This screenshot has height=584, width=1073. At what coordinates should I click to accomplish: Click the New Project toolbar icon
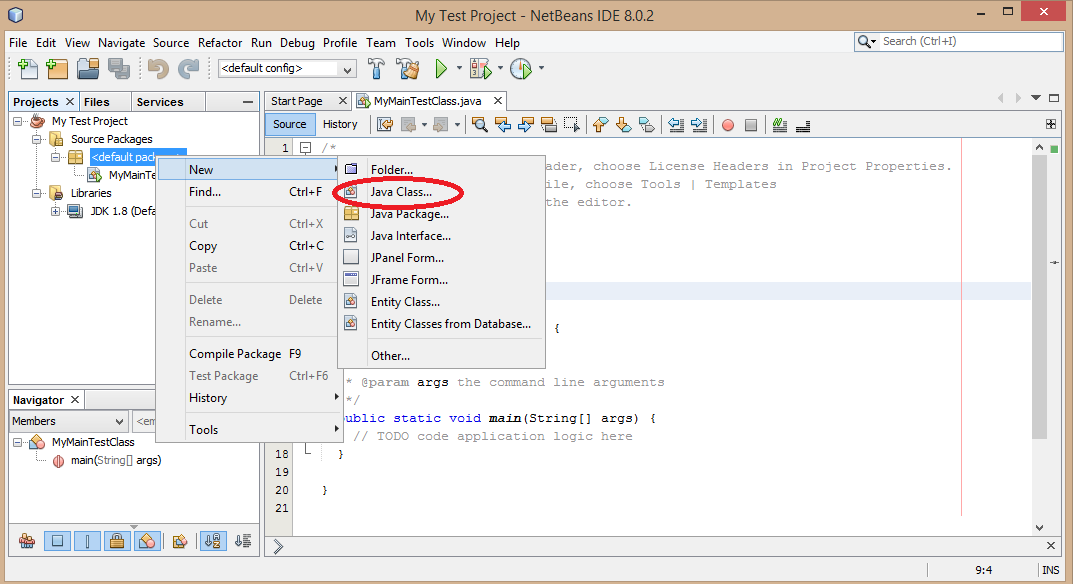coord(56,69)
